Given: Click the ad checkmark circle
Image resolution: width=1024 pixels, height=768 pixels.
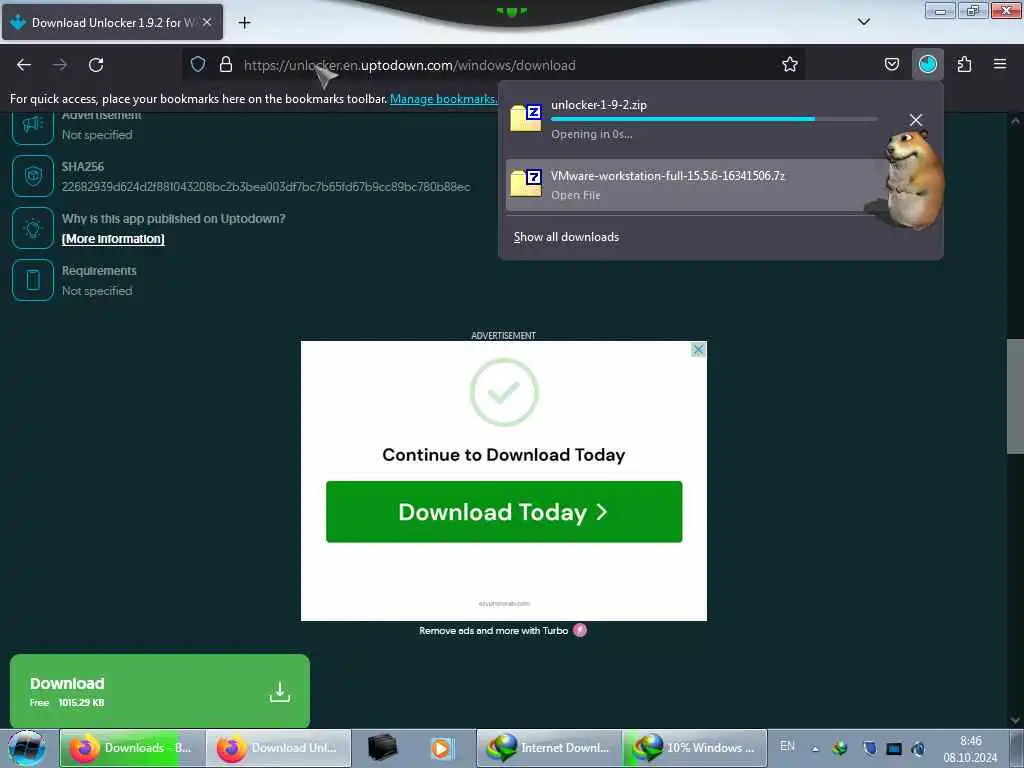Looking at the screenshot, I should click(504, 392).
